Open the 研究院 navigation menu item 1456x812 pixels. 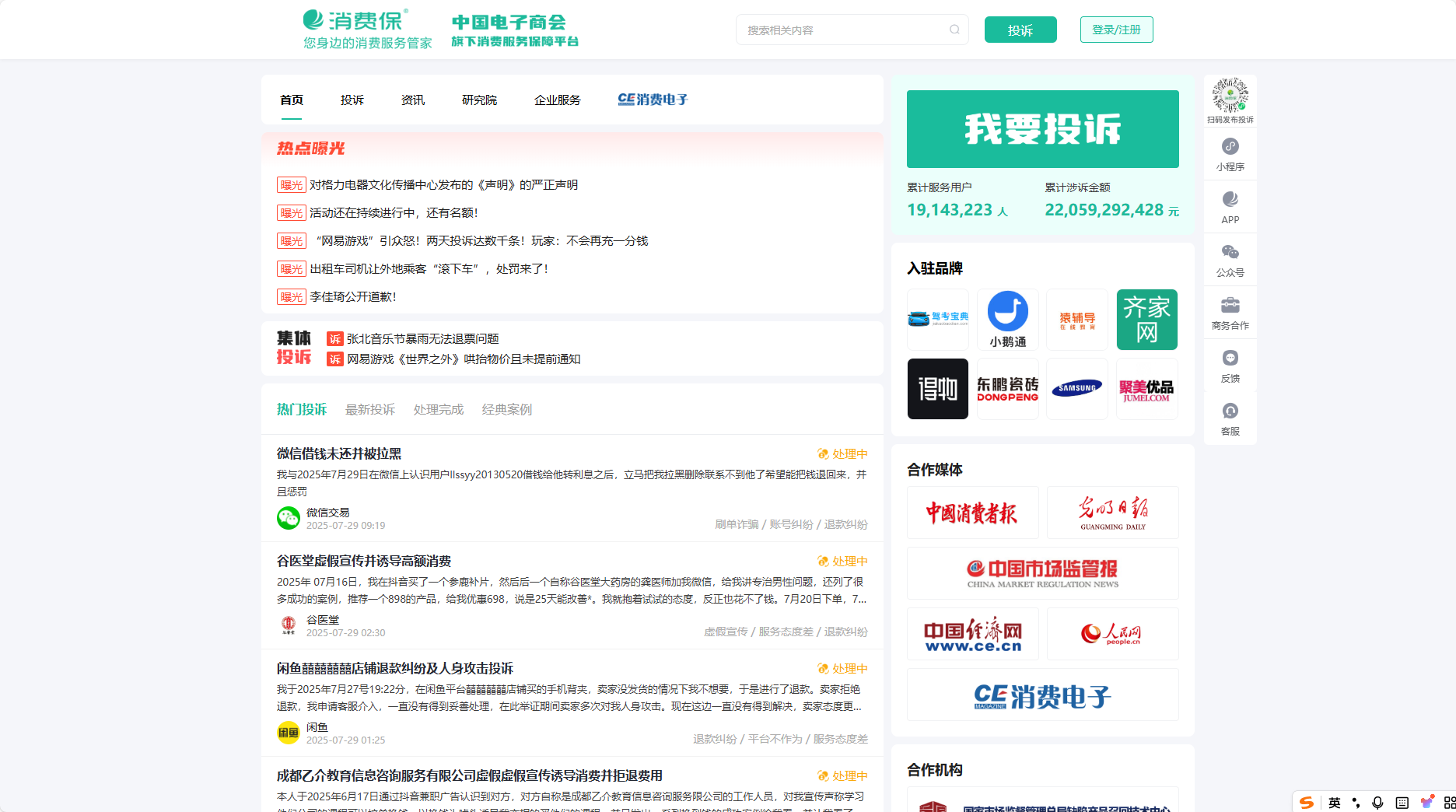click(x=478, y=100)
